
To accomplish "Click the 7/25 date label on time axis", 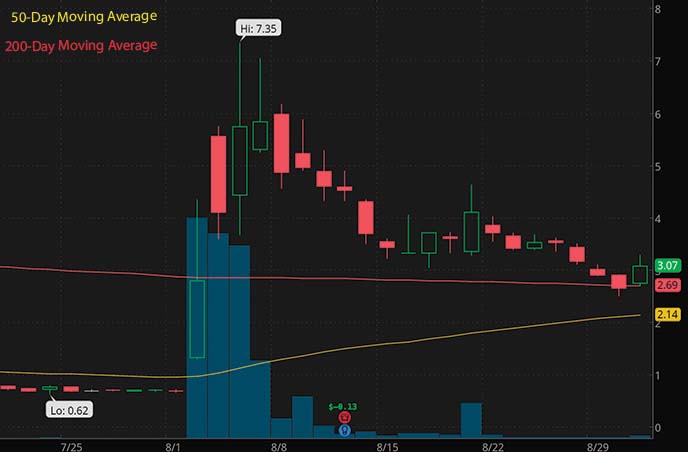I will [71, 447].
